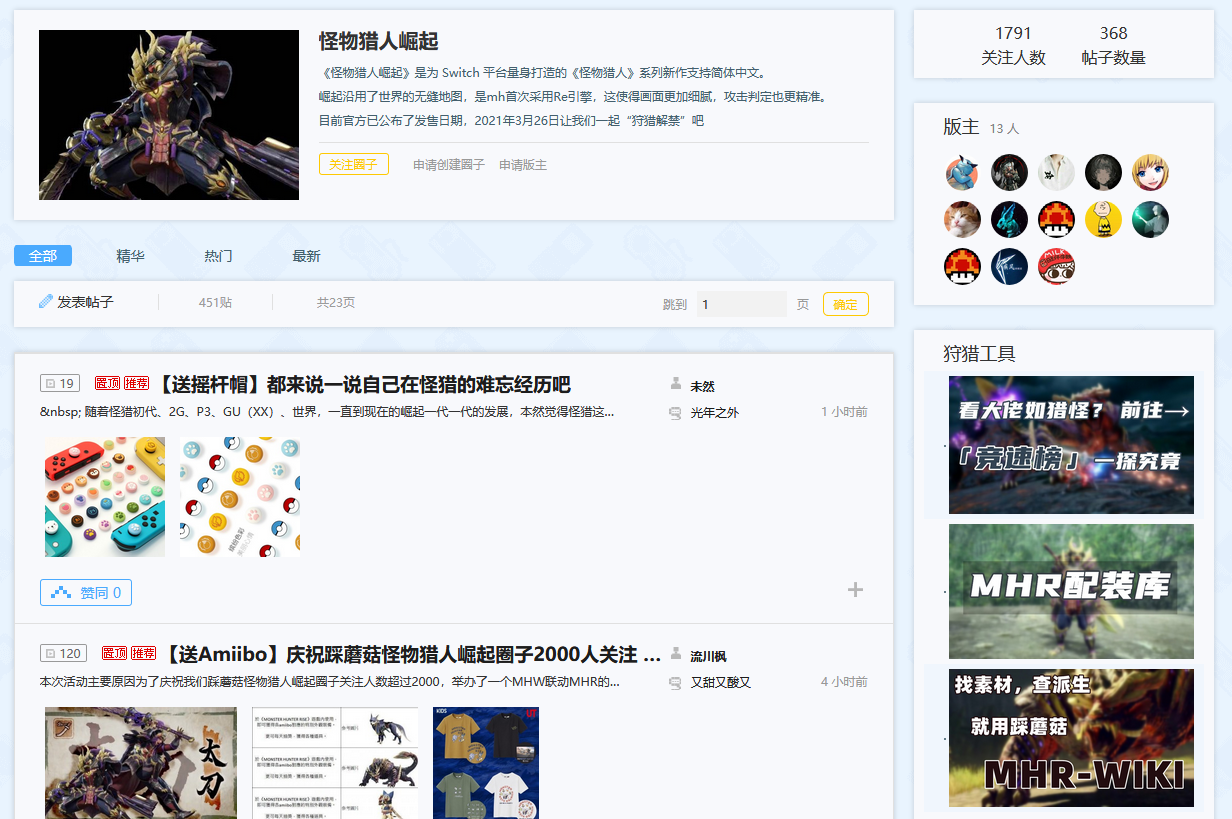Open the dark-haired portrait moderator avatar
1232x819 pixels.
[1103, 173]
